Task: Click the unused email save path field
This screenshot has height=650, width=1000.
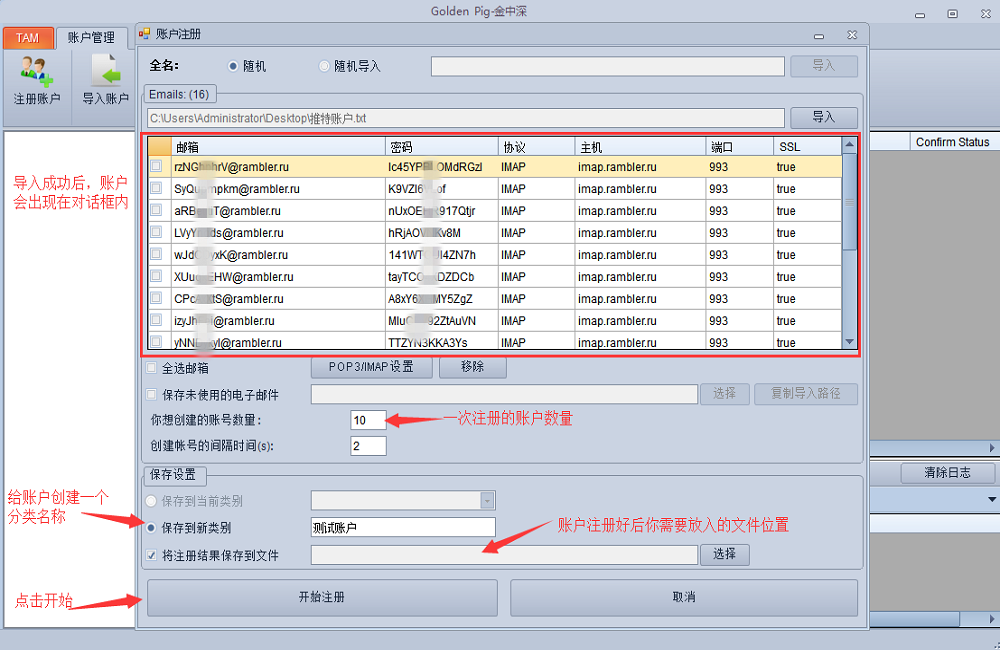Action: [504, 394]
